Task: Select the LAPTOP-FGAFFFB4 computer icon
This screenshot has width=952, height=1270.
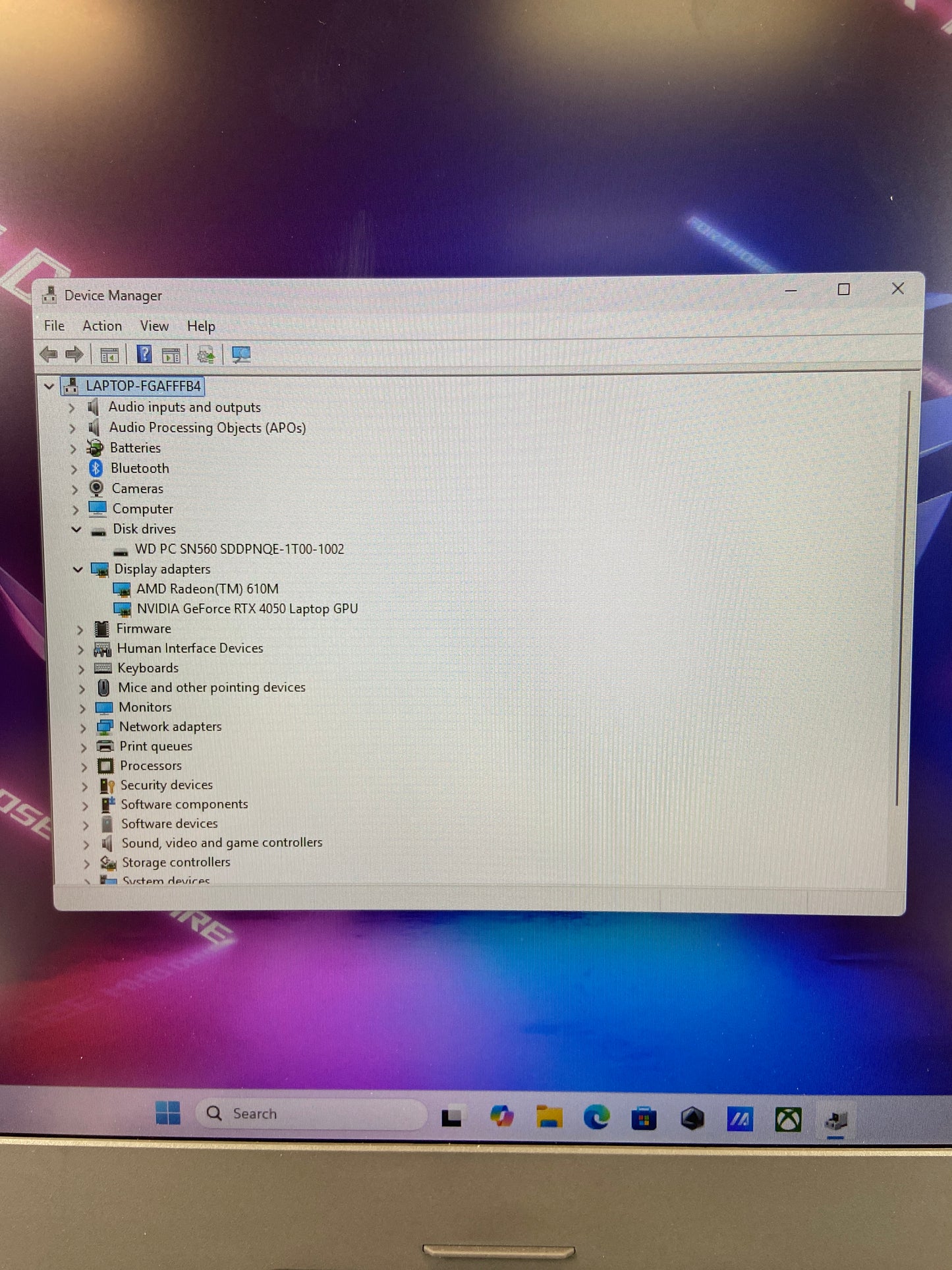Action: click(72, 386)
